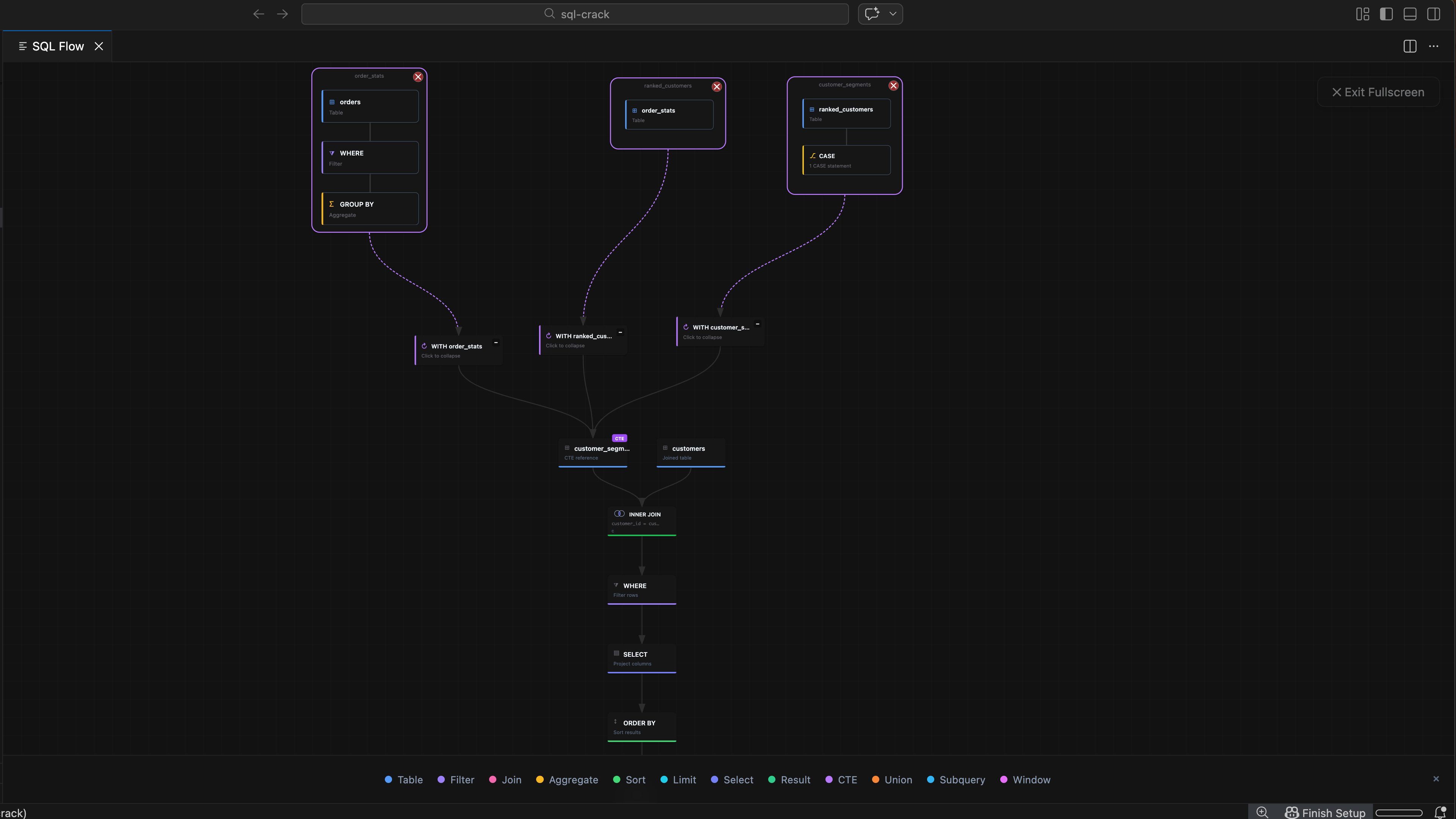Collapse the WITH ranked_cus... node
Image resolution: width=1456 pixels, height=819 pixels.
point(620,333)
